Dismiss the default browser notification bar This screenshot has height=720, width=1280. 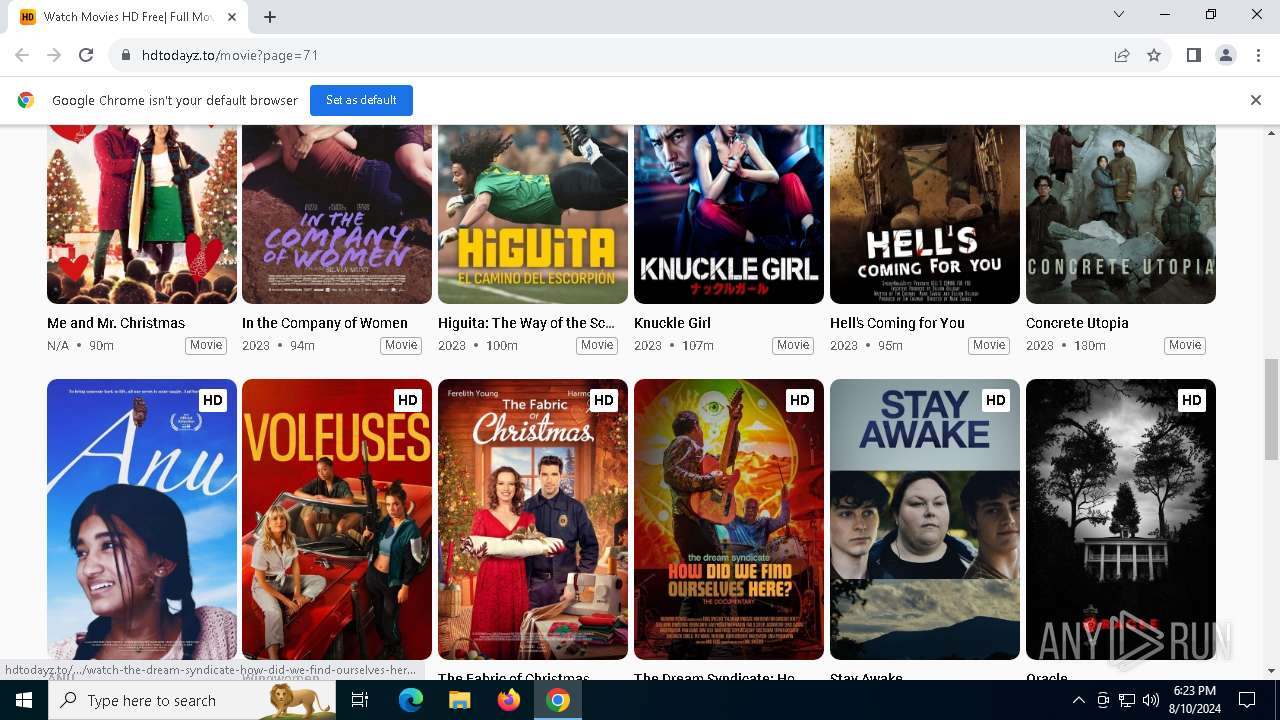pos(1255,100)
